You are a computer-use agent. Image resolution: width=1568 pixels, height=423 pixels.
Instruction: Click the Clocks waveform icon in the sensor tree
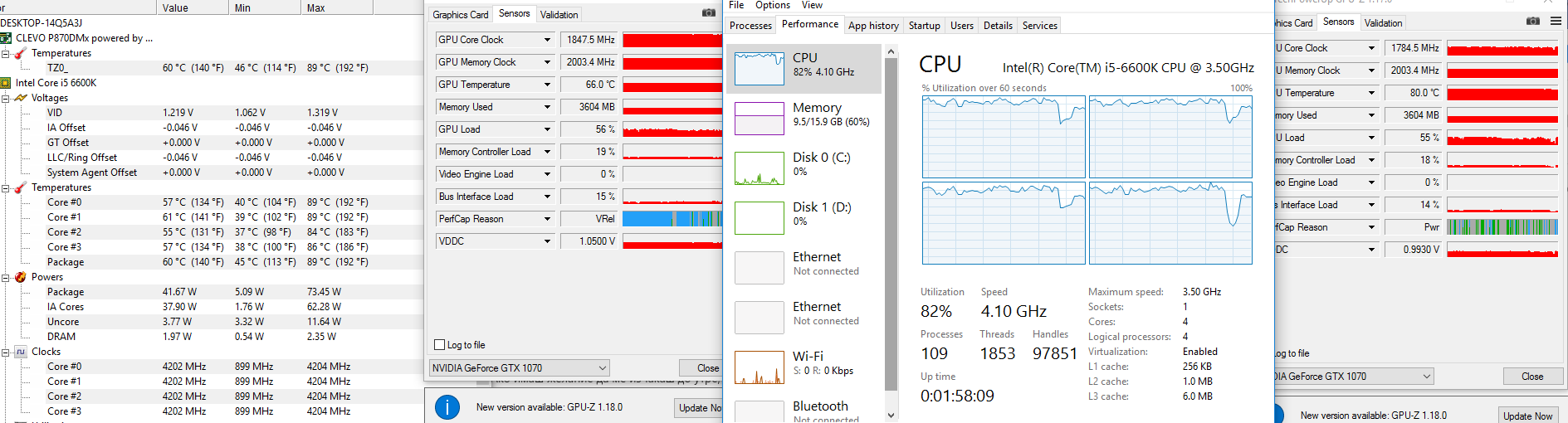tap(21, 352)
